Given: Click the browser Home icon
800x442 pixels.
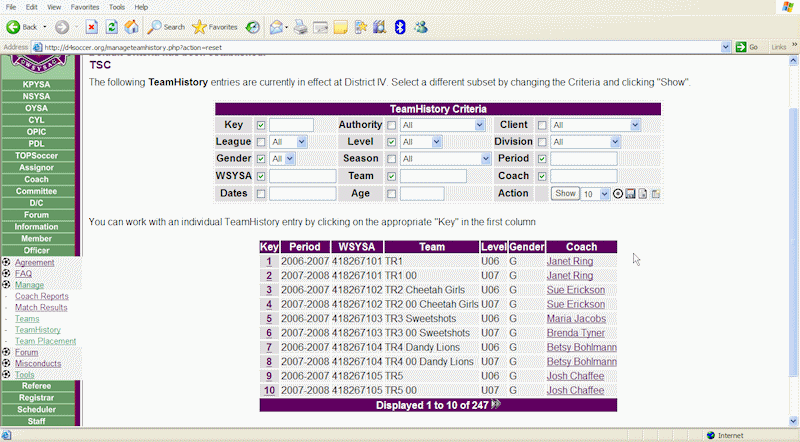Looking at the screenshot, I should tap(131, 27).
